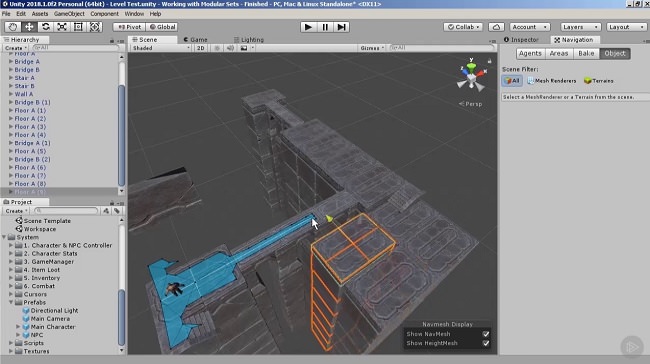Set scene filter to All
650x364 pixels.
[512, 80]
